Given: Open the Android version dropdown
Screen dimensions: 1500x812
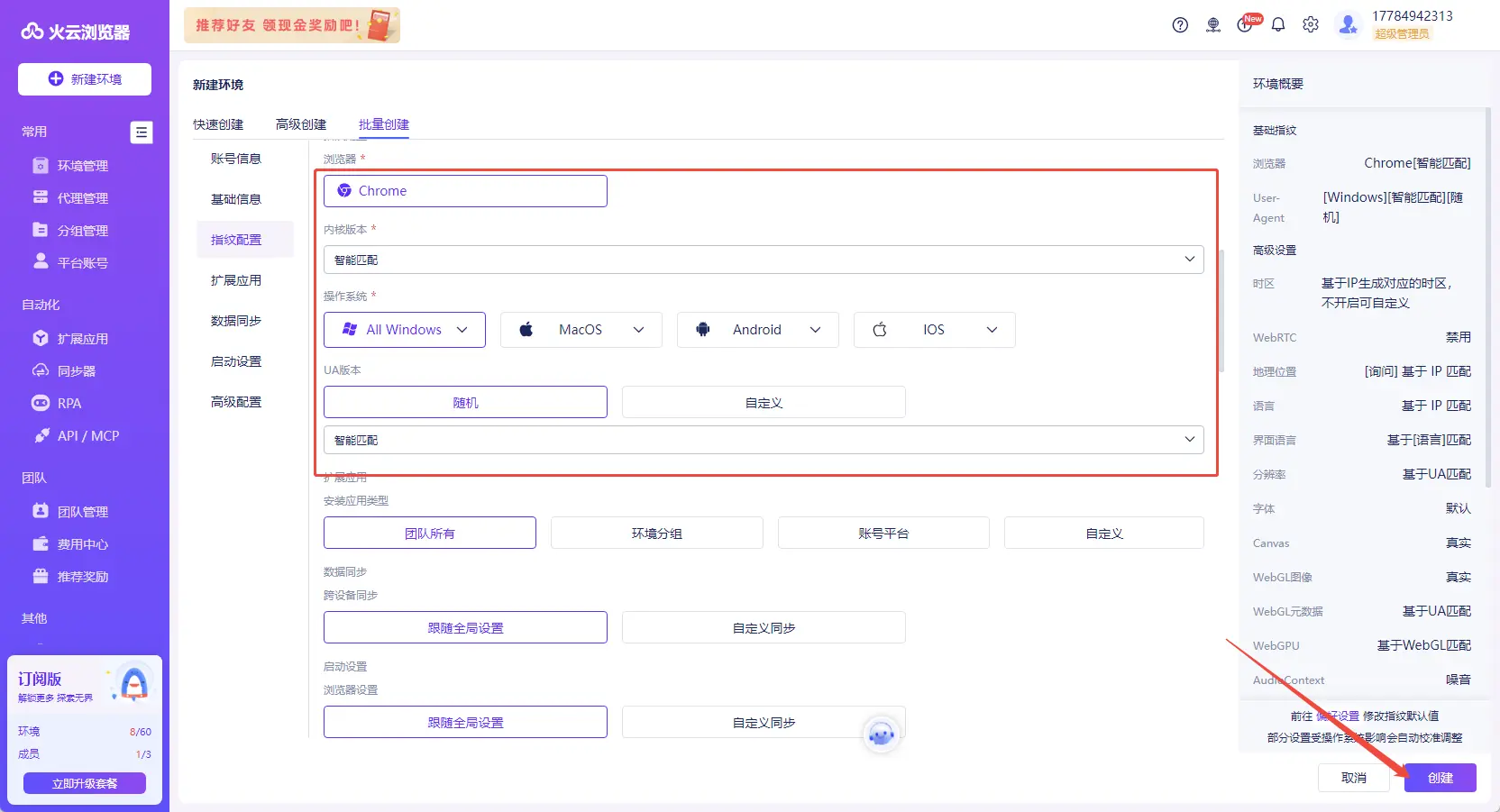Looking at the screenshot, I should (758, 330).
